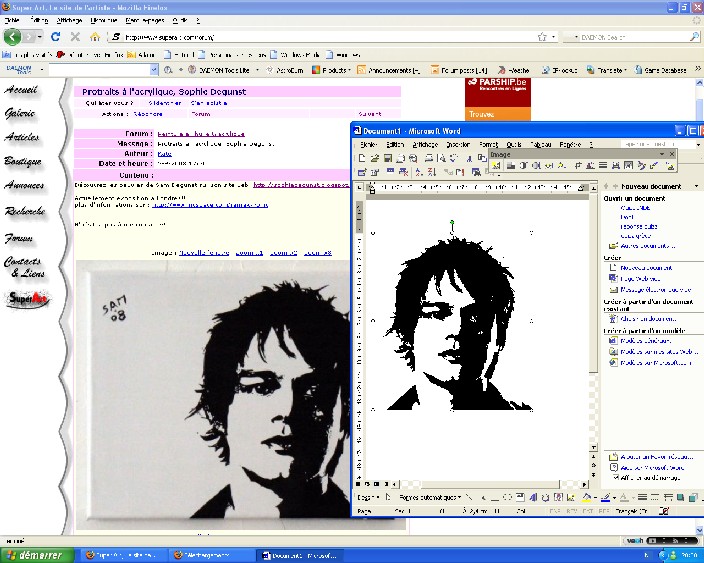Toggle startup display checkbox in Word task pane
This screenshot has height=563, width=704.
click(x=616, y=478)
